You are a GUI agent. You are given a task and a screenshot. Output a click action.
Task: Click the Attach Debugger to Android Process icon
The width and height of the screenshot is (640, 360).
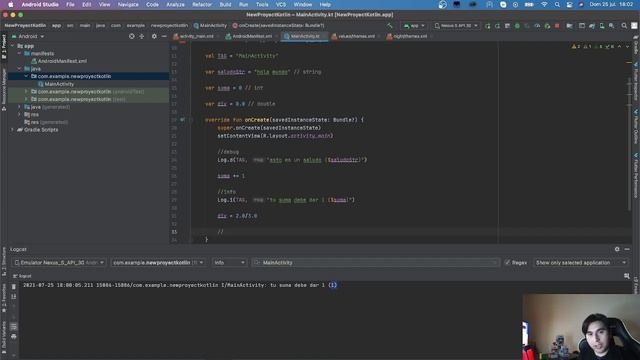click(547, 25)
